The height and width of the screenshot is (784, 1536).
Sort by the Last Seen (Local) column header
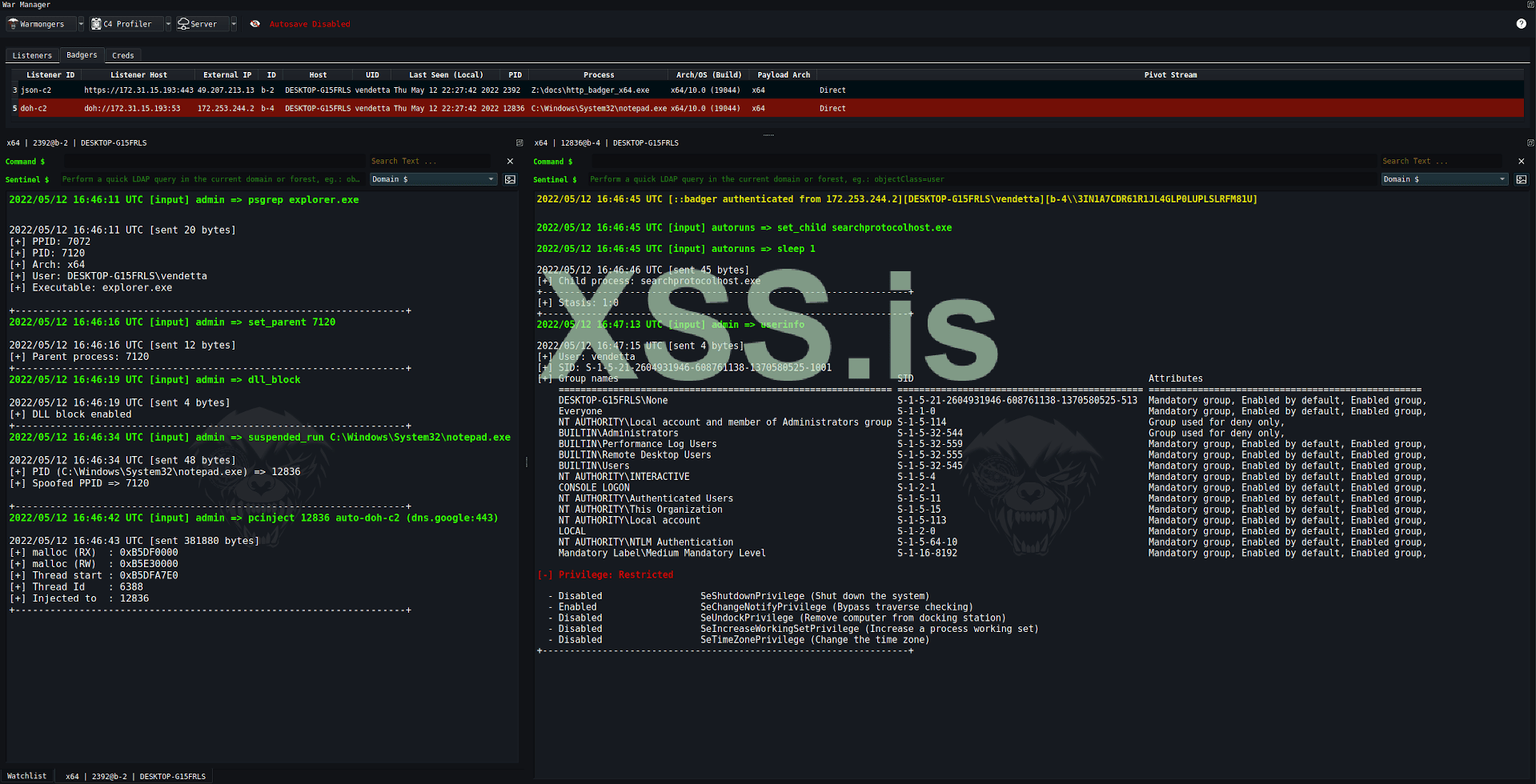pos(446,75)
